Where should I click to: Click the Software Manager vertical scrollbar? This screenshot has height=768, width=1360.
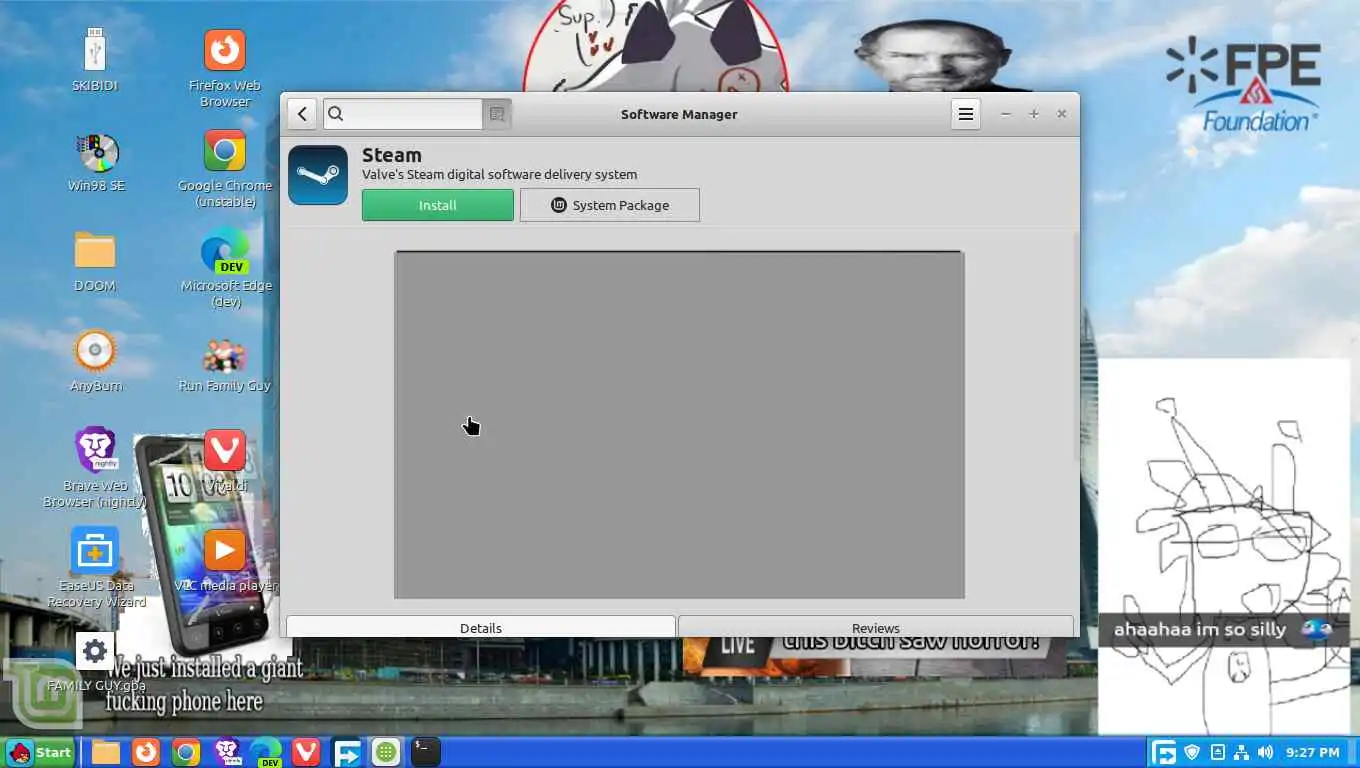(1076, 345)
